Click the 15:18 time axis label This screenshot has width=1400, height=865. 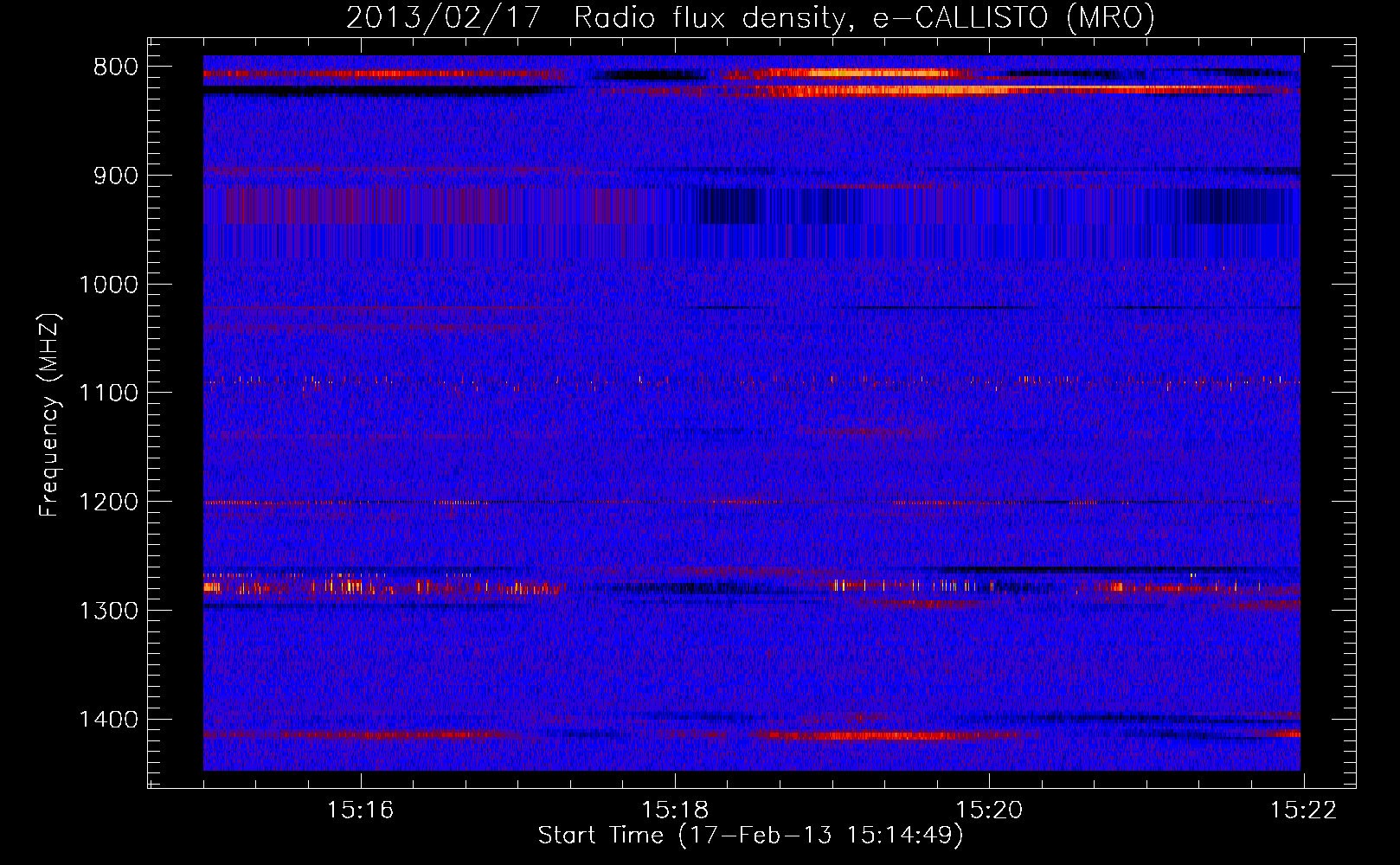675,810
